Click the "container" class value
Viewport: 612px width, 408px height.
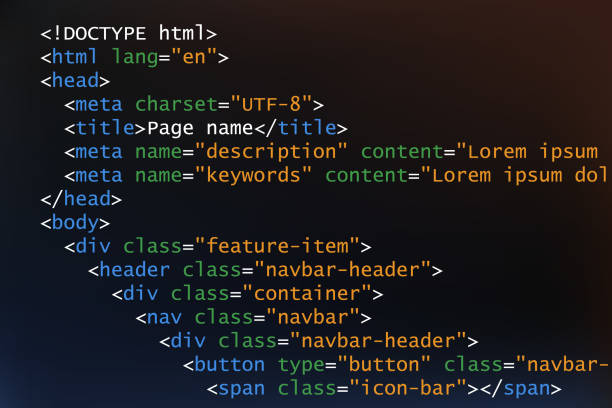(307, 294)
